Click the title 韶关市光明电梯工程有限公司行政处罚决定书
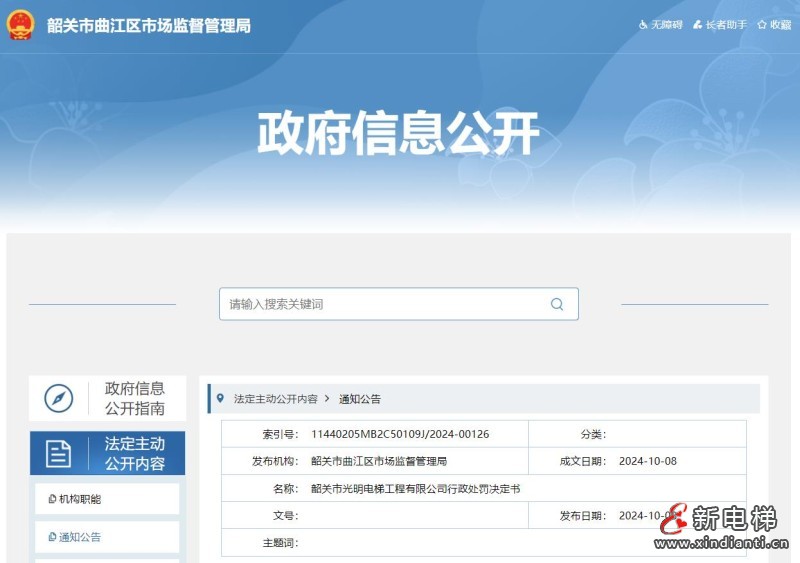This screenshot has width=800, height=563. point(416,488)
